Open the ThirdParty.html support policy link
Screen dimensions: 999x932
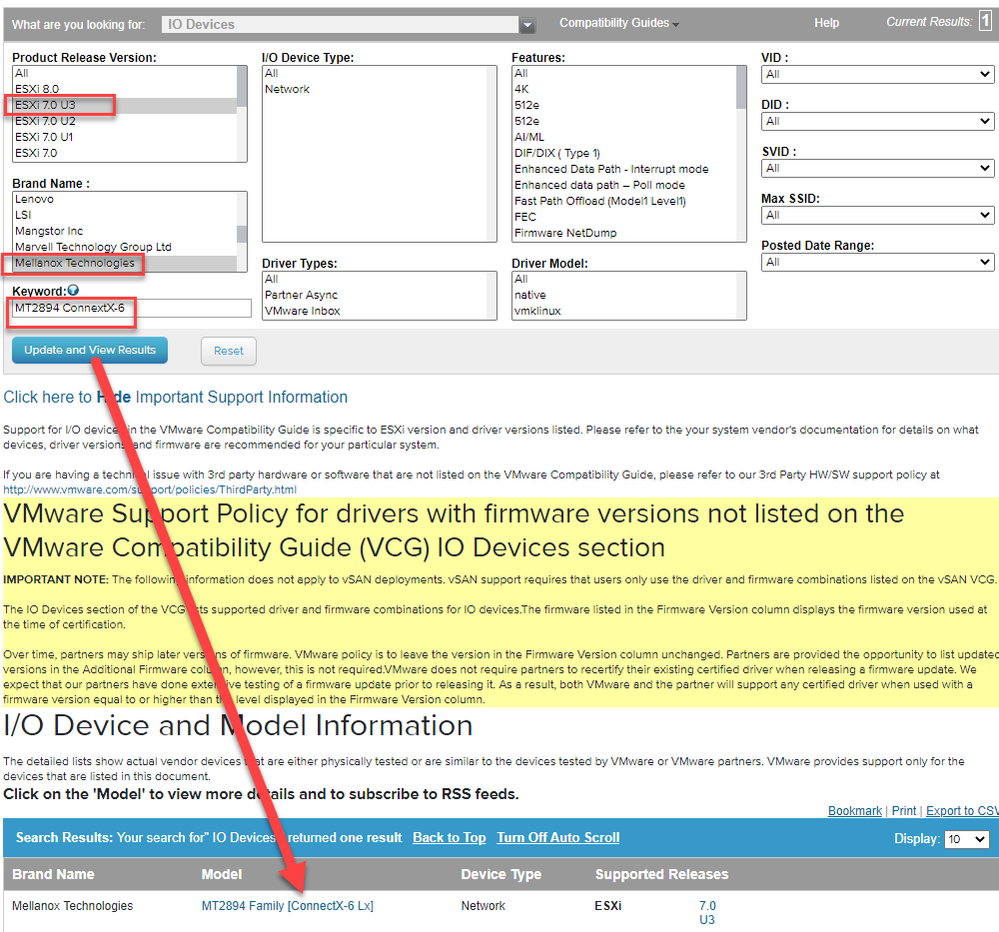[x=150, y=489]
